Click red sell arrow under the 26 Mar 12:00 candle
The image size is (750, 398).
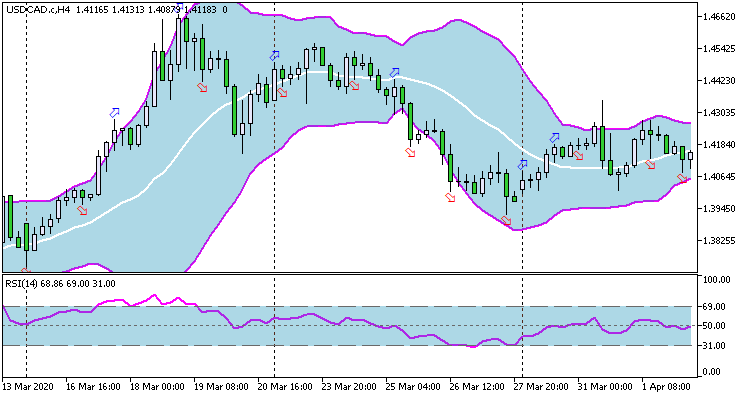[450, 197]
